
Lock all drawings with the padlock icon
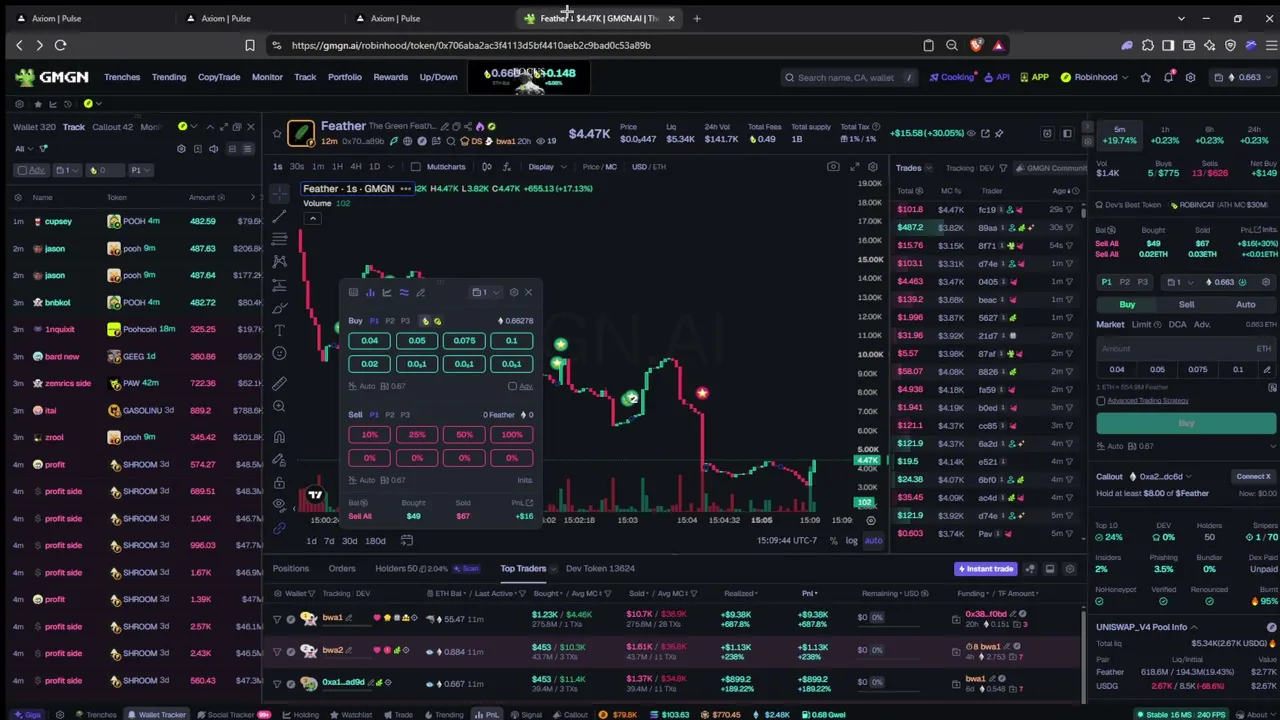click(x=279, y=482)
